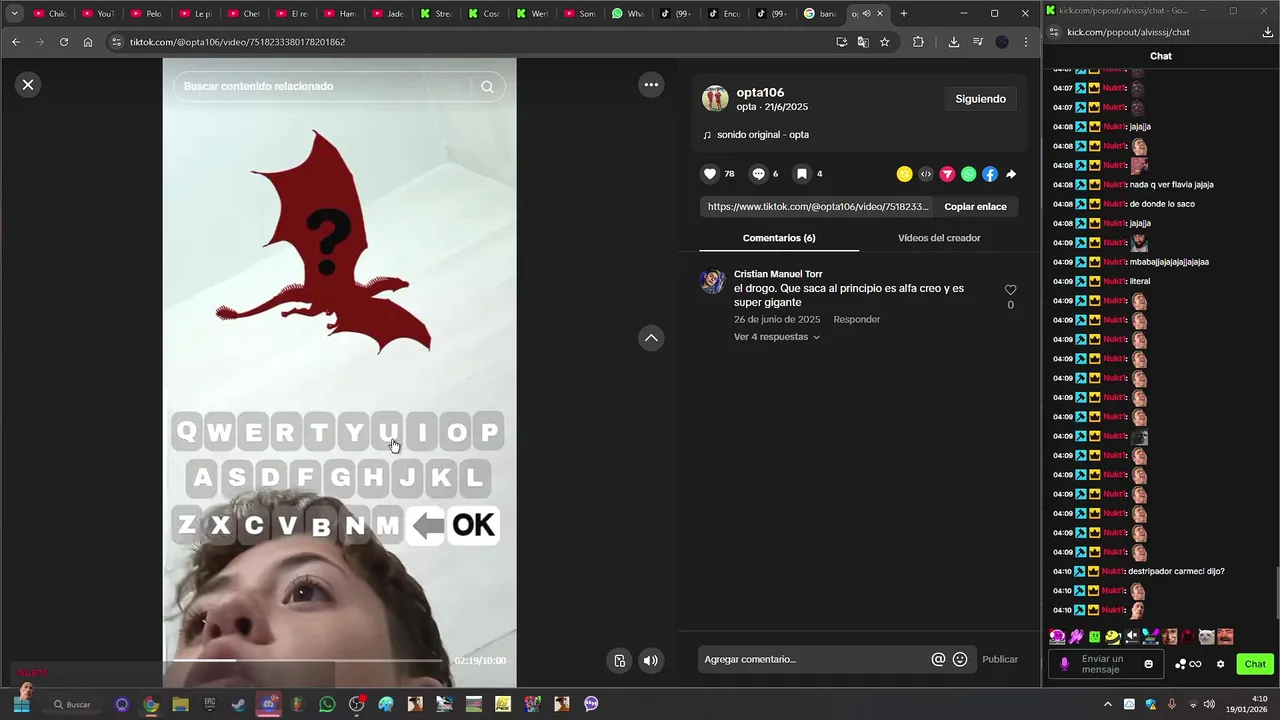Image resolution: width=1280 pixels, height=720 pixels.
Task: Toggle the picture-in-picture mini player icon
Action: point(620,660)
